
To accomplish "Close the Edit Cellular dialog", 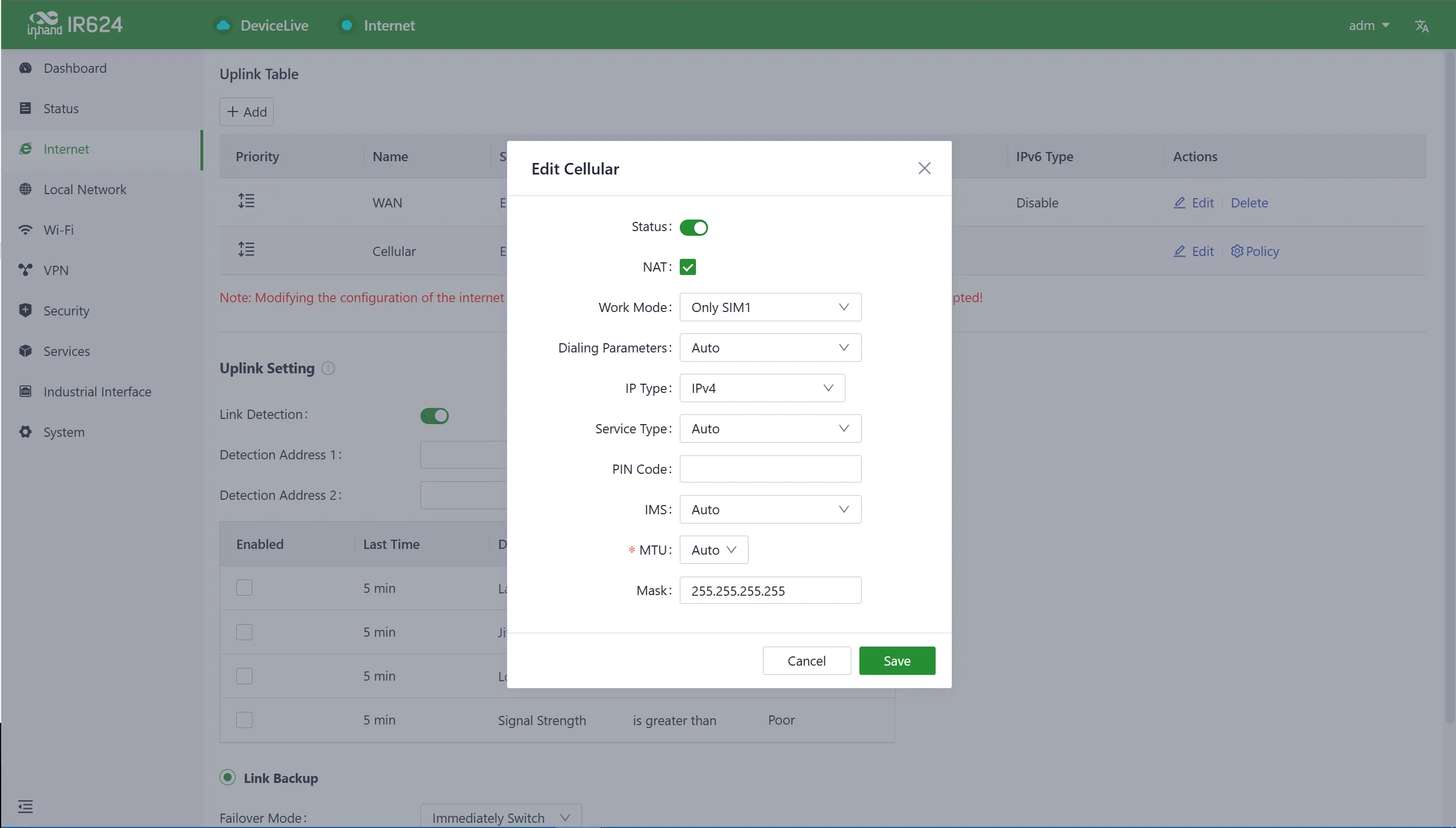I will tap(925, 168).
